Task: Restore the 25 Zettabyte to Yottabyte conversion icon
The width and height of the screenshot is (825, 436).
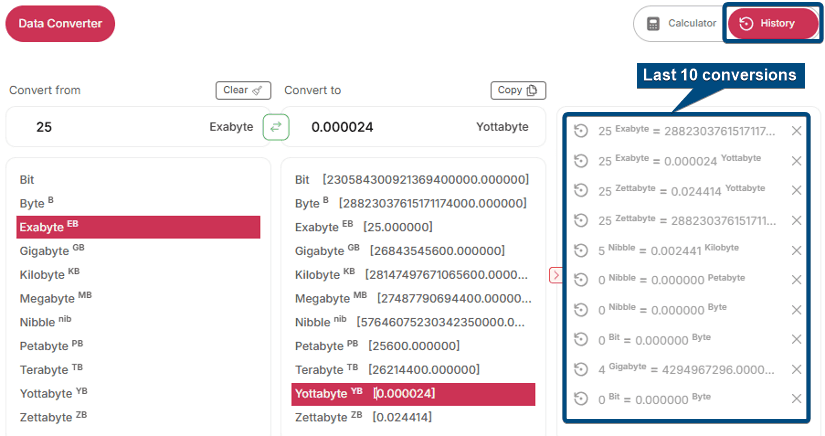Action: (581, 190)
